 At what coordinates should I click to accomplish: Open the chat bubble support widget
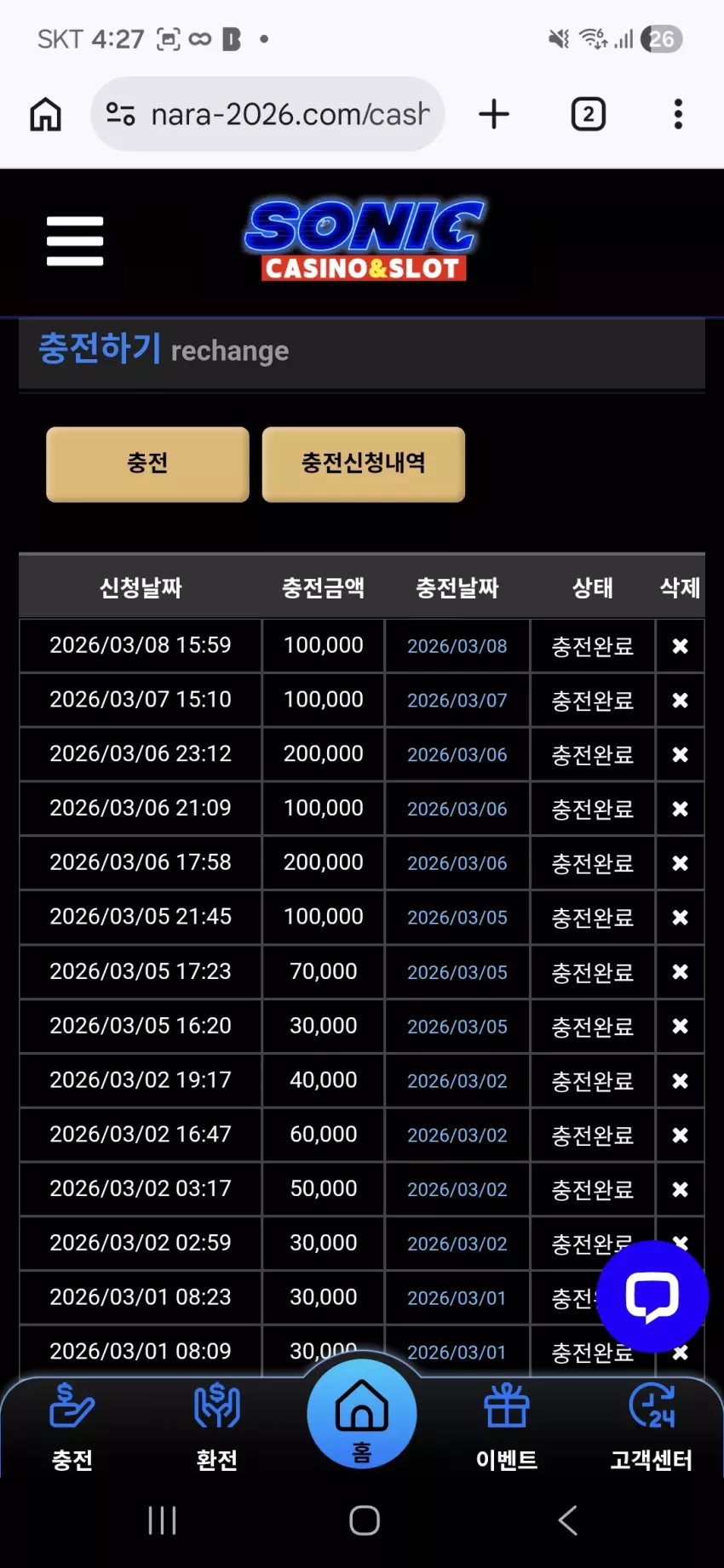tap(652, 1296)
